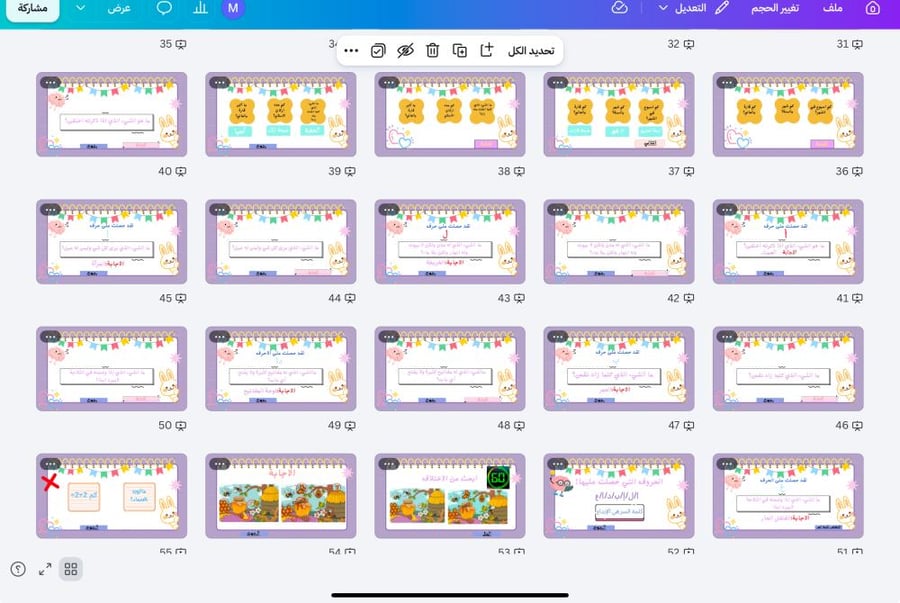Delete selected pages with trash icon
This screenshot has height=603, width=900.
pyautogui.click(x=432, y=50)
